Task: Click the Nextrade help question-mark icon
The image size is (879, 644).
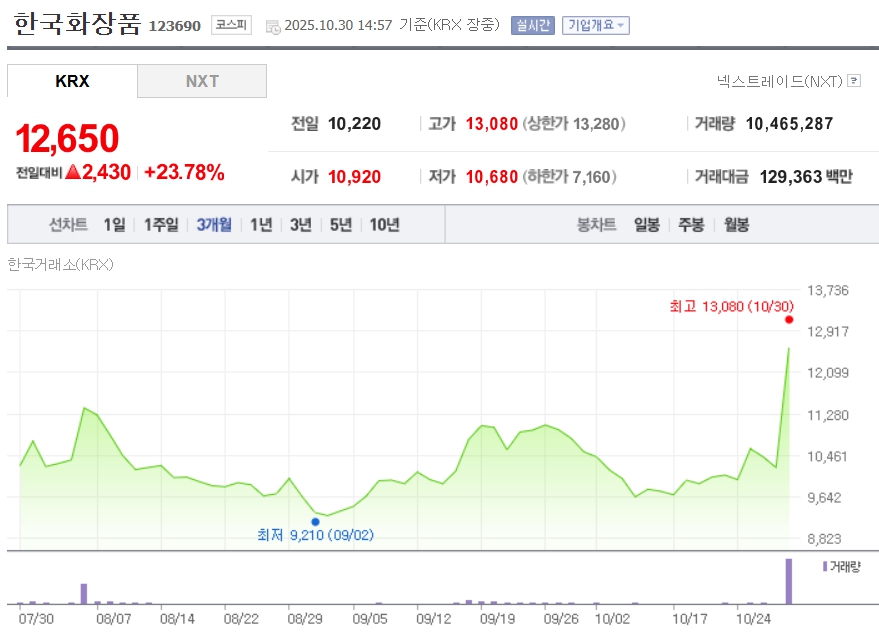Action: (x=853, y=81)
